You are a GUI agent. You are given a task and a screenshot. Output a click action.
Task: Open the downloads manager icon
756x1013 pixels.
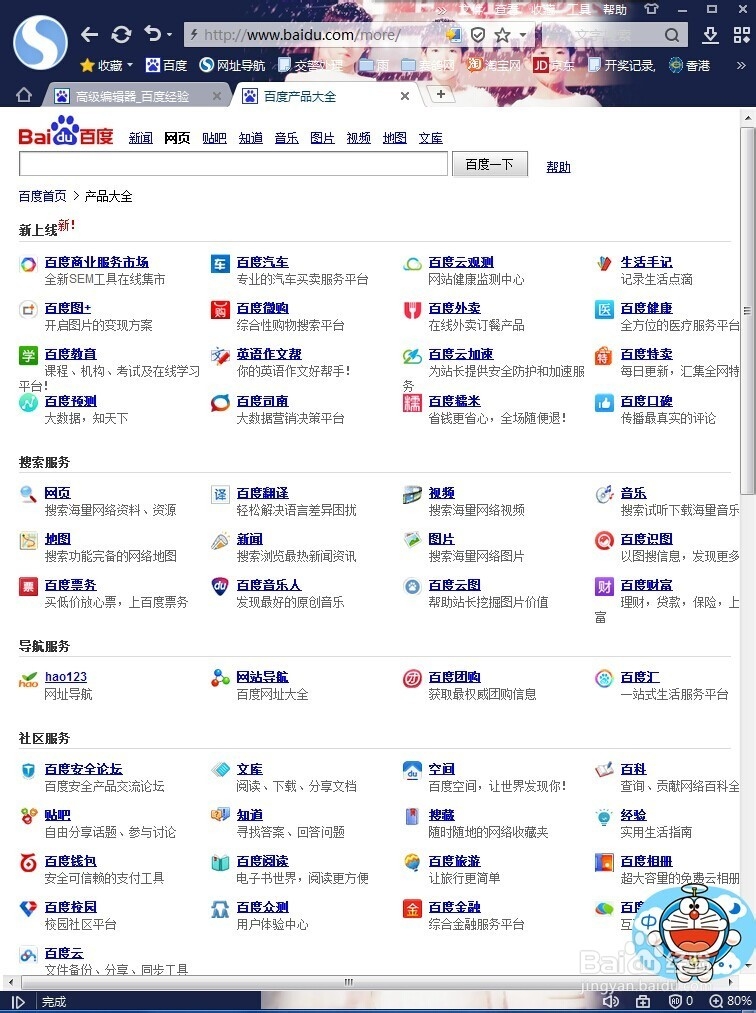pyautogui.click(x=710, y=35)
